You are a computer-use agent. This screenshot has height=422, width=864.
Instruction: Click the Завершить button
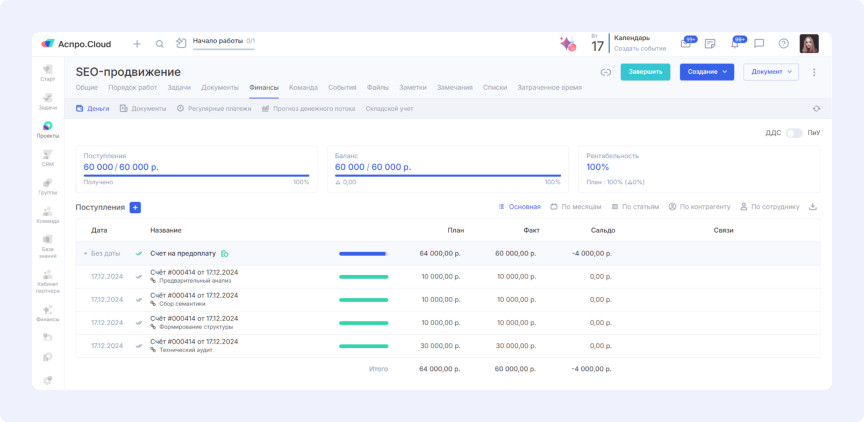645,72
